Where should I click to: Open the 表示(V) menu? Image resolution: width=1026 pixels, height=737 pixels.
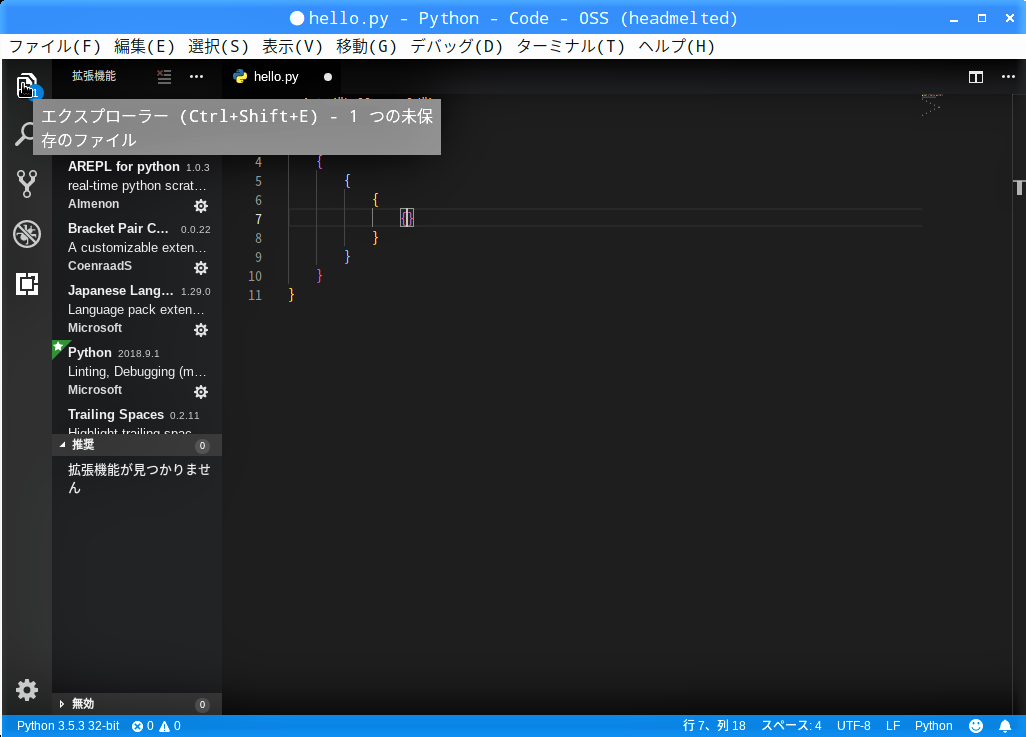[x=292, y=46]
